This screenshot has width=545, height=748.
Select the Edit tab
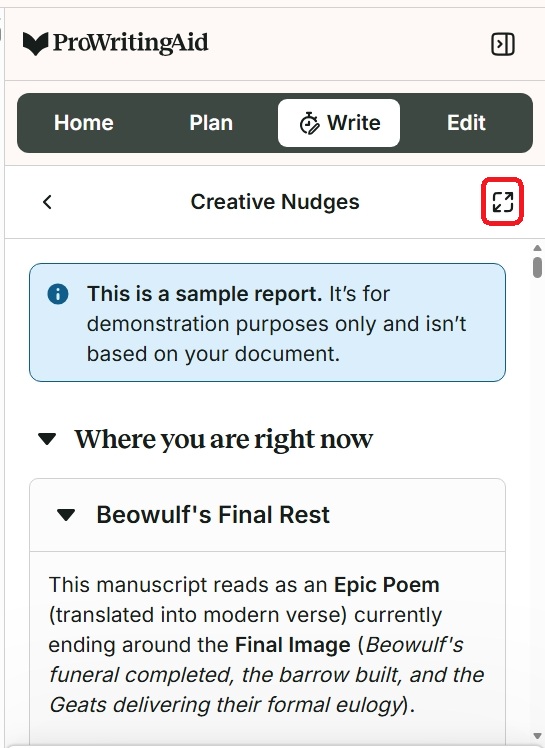coord(466,123)
